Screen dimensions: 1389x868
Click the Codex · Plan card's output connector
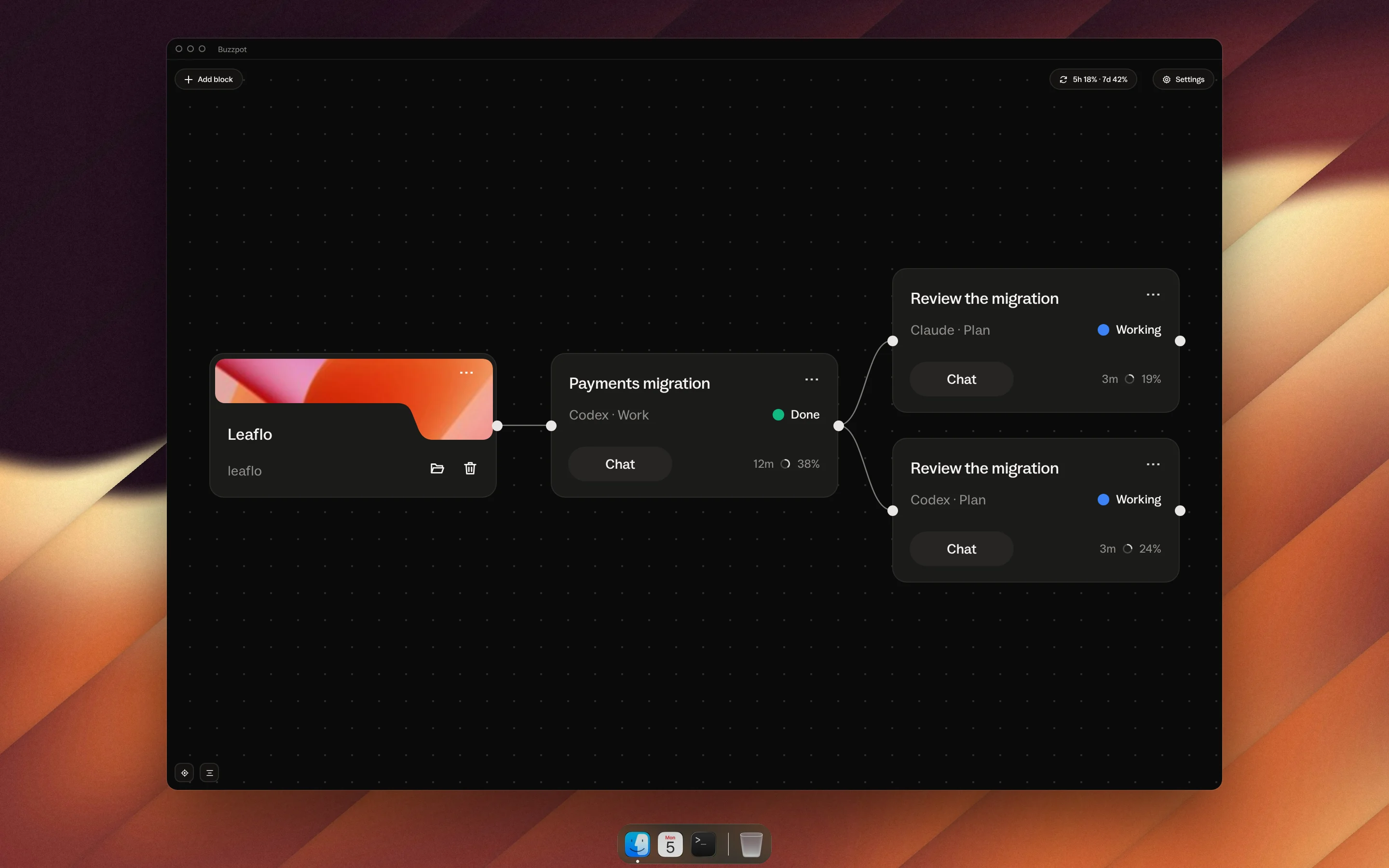point(1180,510)
